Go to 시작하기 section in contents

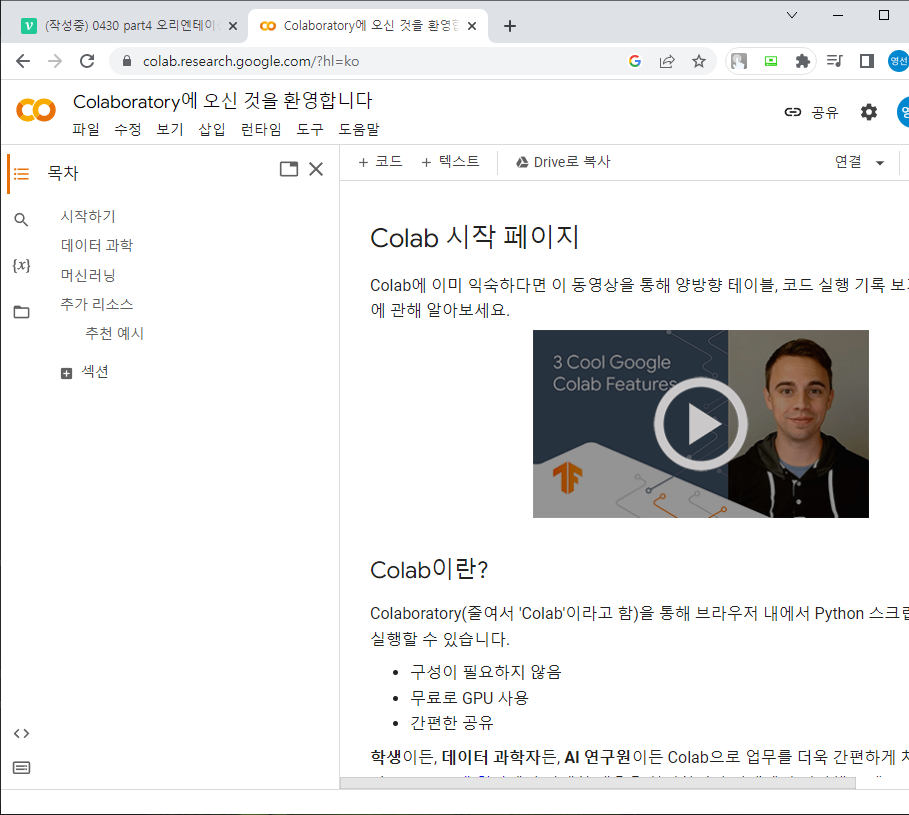(88, 216)
